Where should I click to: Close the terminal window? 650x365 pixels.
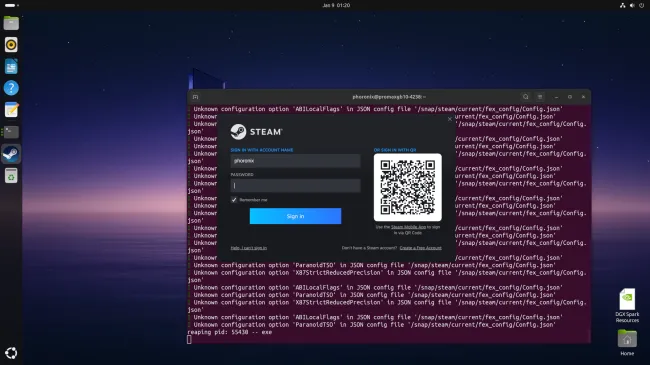coord(583,97)
